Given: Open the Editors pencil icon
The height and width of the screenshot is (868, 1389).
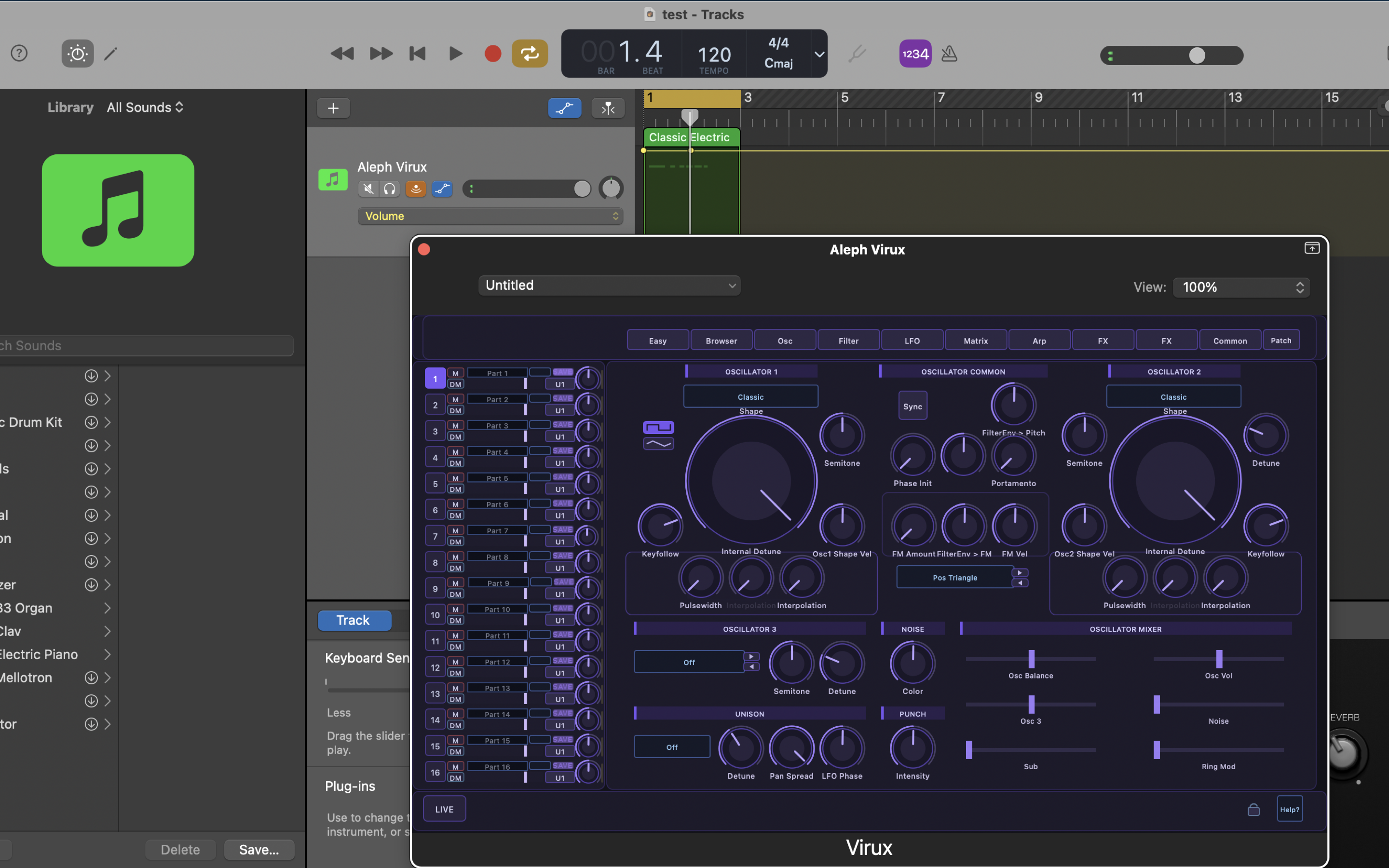Looking at the screenshot, I should click(x=111, y=54).
